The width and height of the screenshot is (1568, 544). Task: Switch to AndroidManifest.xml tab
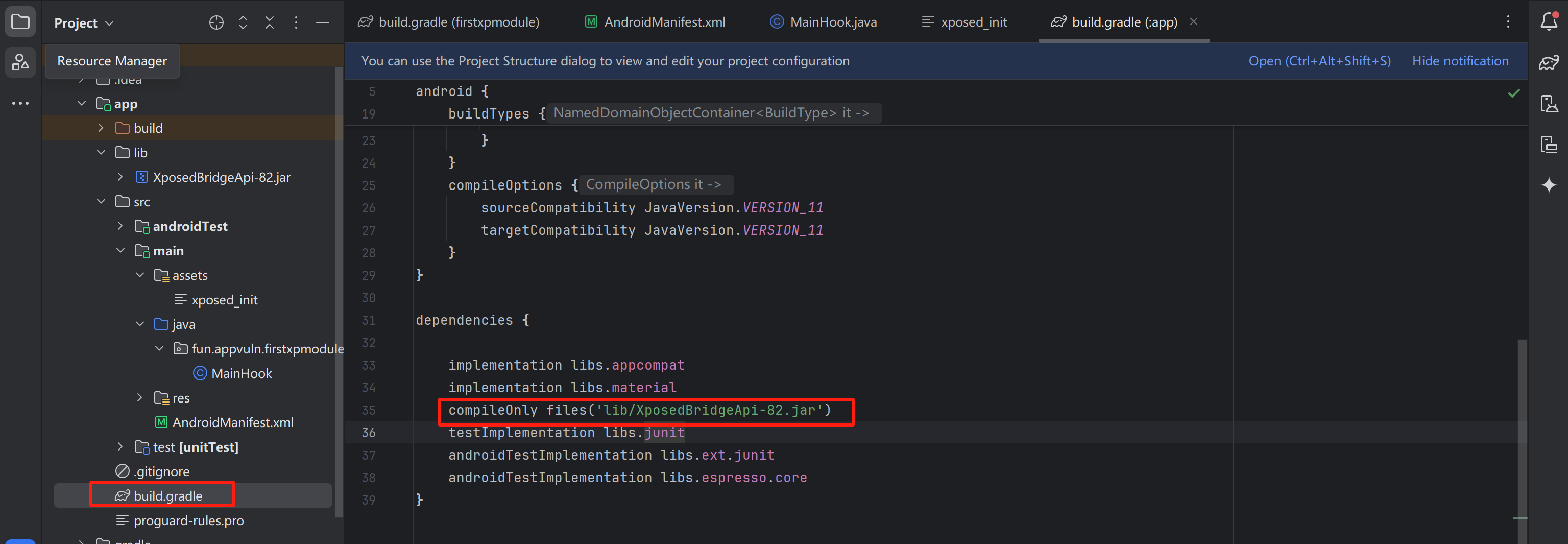pyautogui.click(x=655, y=22)
